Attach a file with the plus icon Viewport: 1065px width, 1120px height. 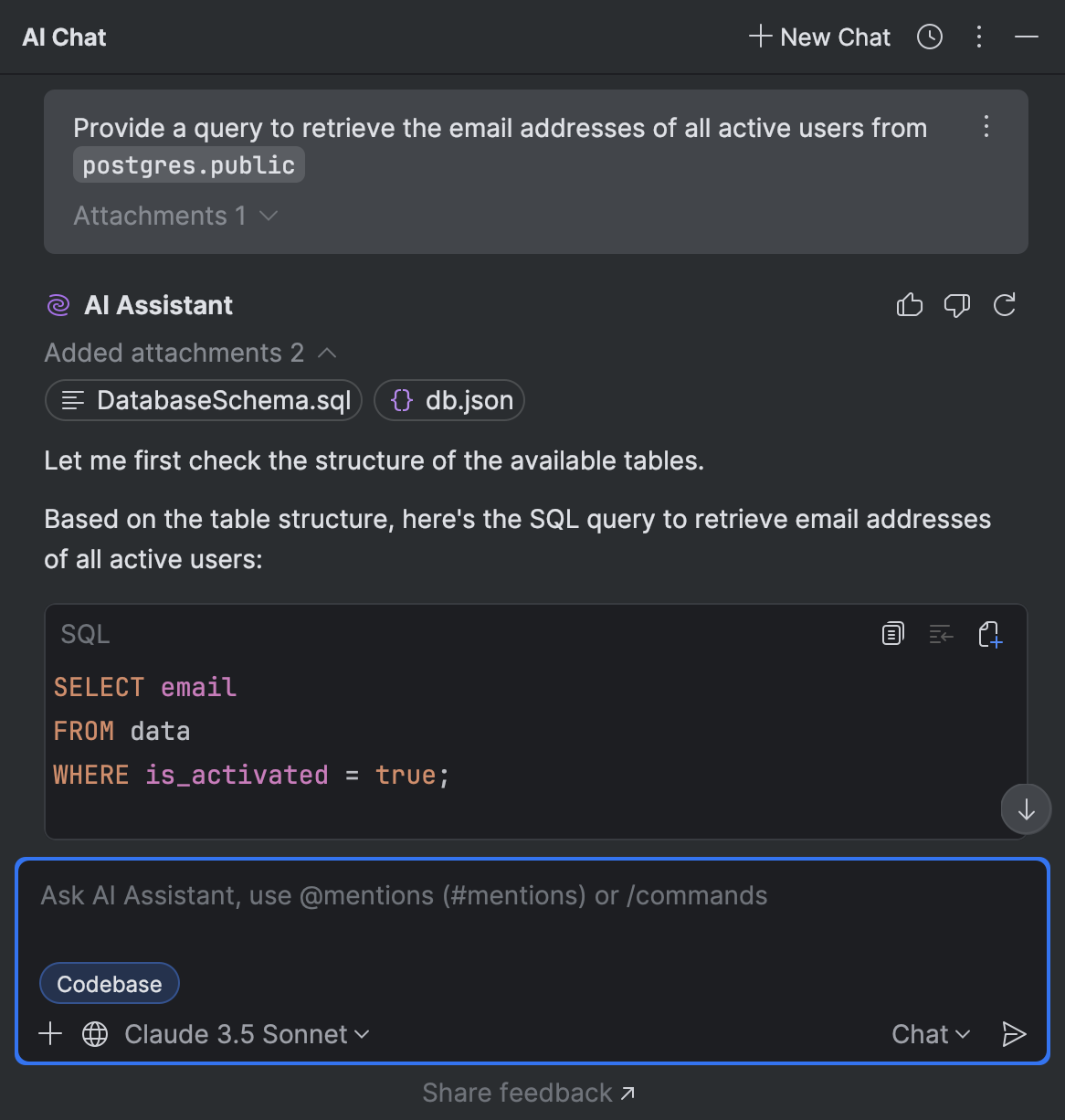pos(50,1033)
